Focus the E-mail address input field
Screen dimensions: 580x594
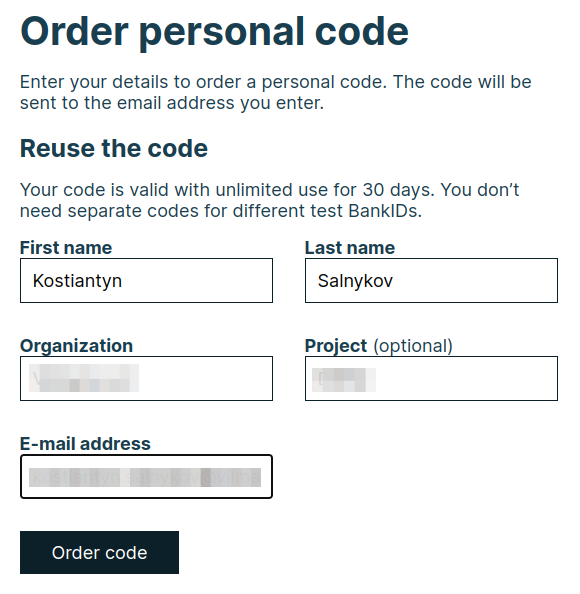click(146, 477)
